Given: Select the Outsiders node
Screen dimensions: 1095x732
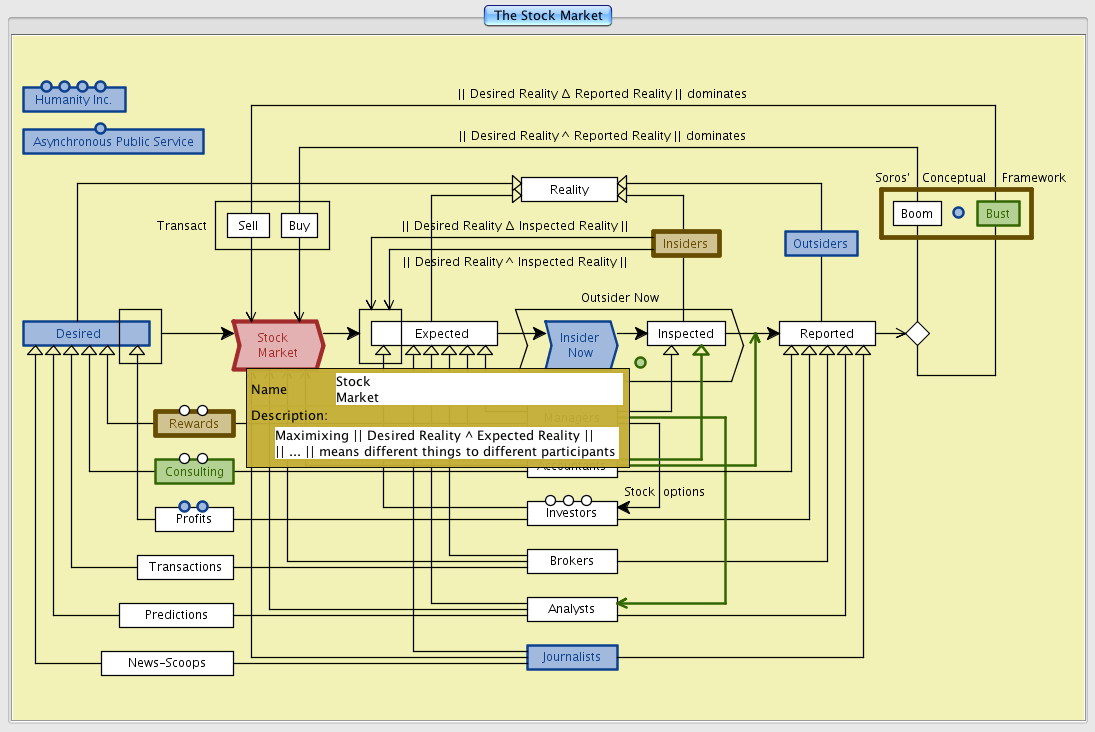Looking at the screenshot, I should click(820, 243).
